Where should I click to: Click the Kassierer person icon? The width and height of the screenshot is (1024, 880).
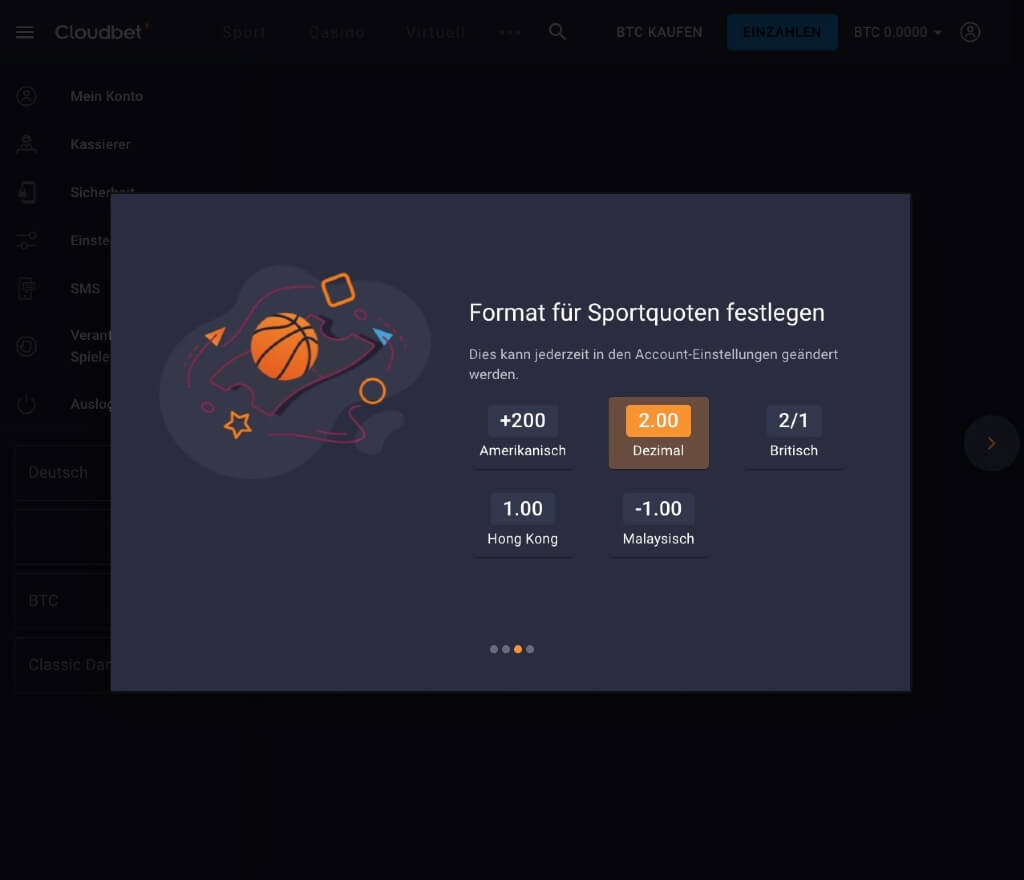tap(27, 144)
